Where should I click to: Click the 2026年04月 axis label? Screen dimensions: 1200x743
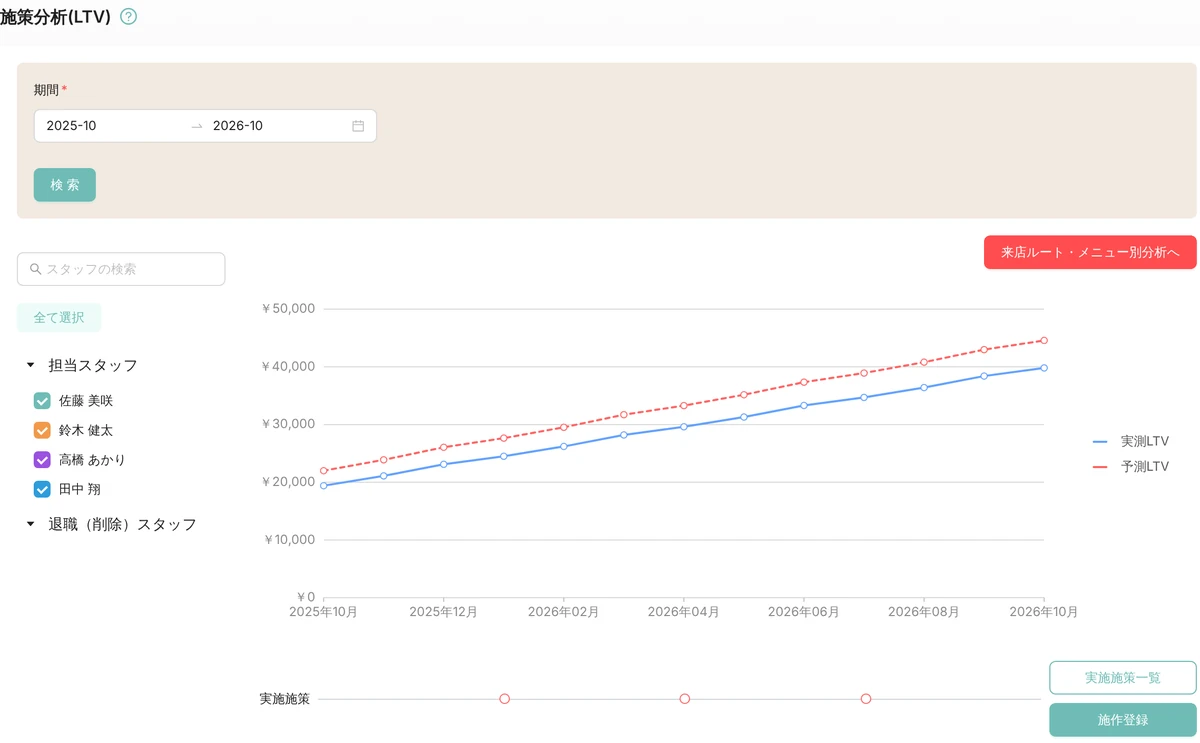pos(684,612)
